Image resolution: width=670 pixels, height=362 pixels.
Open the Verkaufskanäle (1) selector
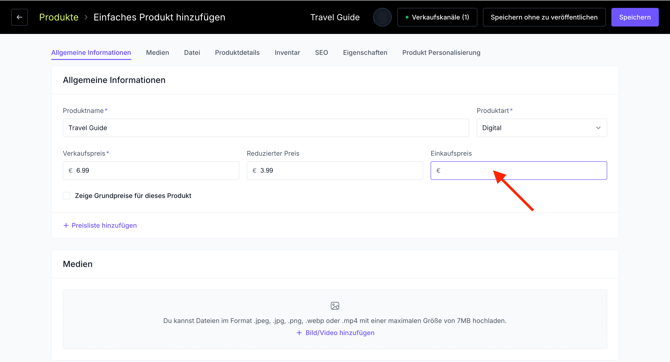click(x=437, y=18)
